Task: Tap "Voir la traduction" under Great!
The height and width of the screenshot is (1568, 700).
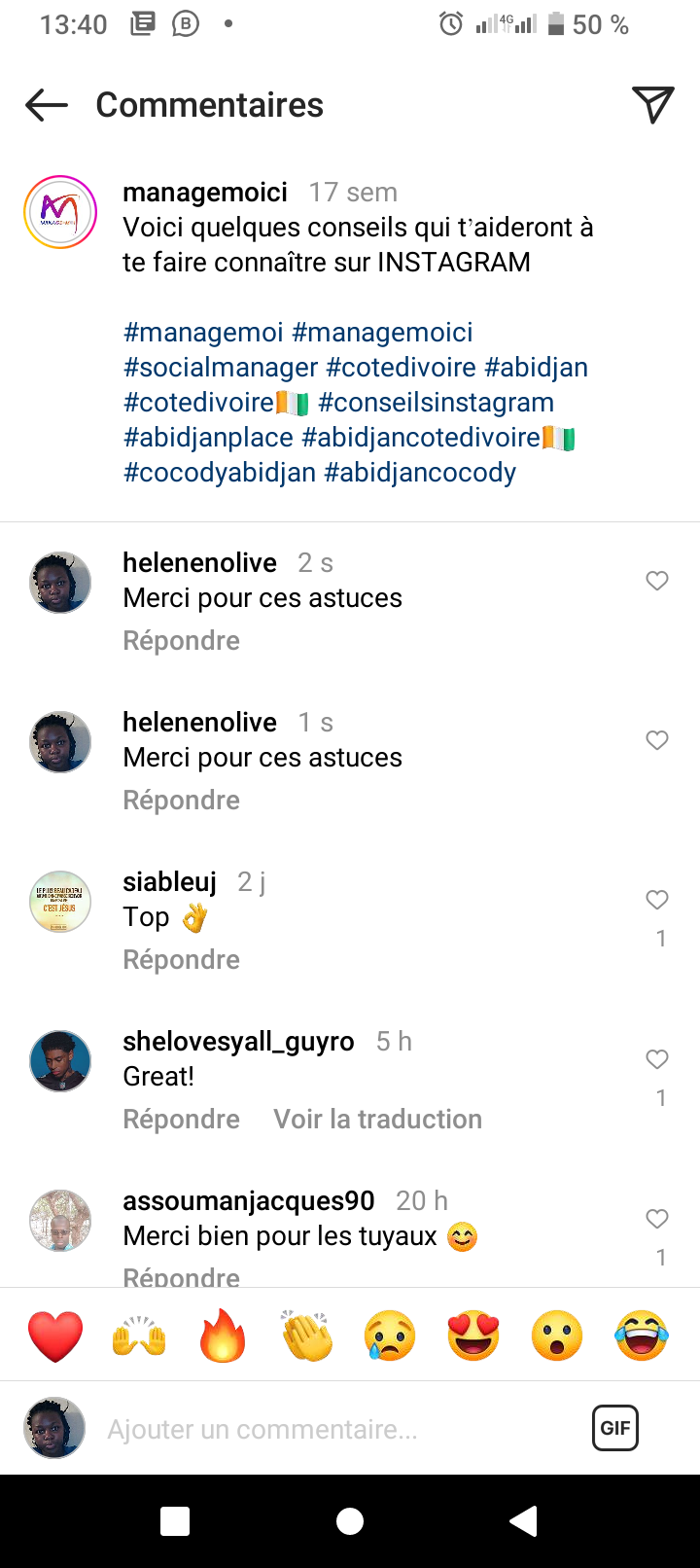Action: (377, 1120)
